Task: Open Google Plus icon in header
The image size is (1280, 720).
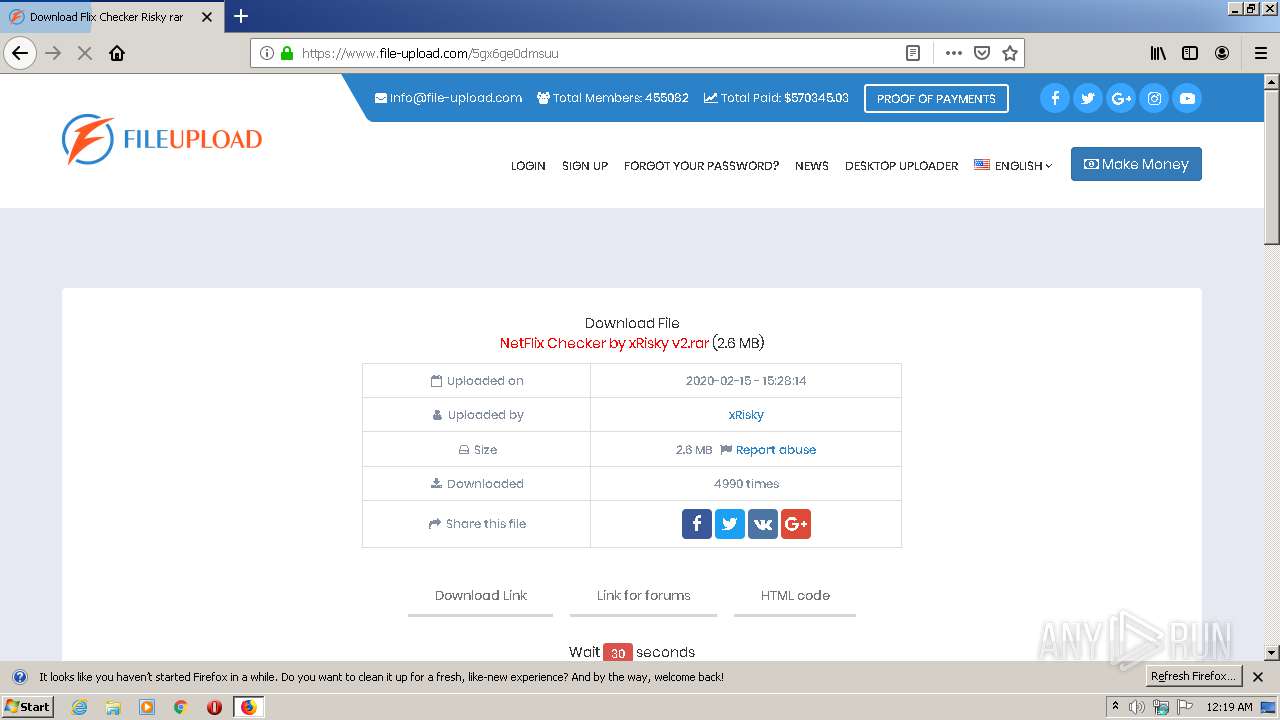Action: pyautogui.click(x=1121, y=98)
